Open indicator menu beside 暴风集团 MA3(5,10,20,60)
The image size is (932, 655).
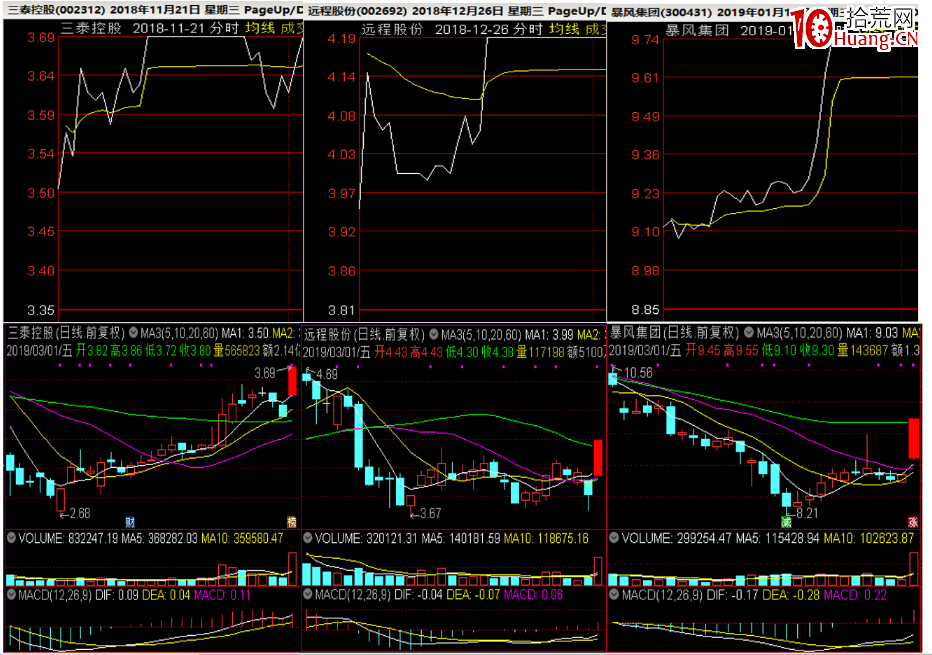click(x=749, y=333)
